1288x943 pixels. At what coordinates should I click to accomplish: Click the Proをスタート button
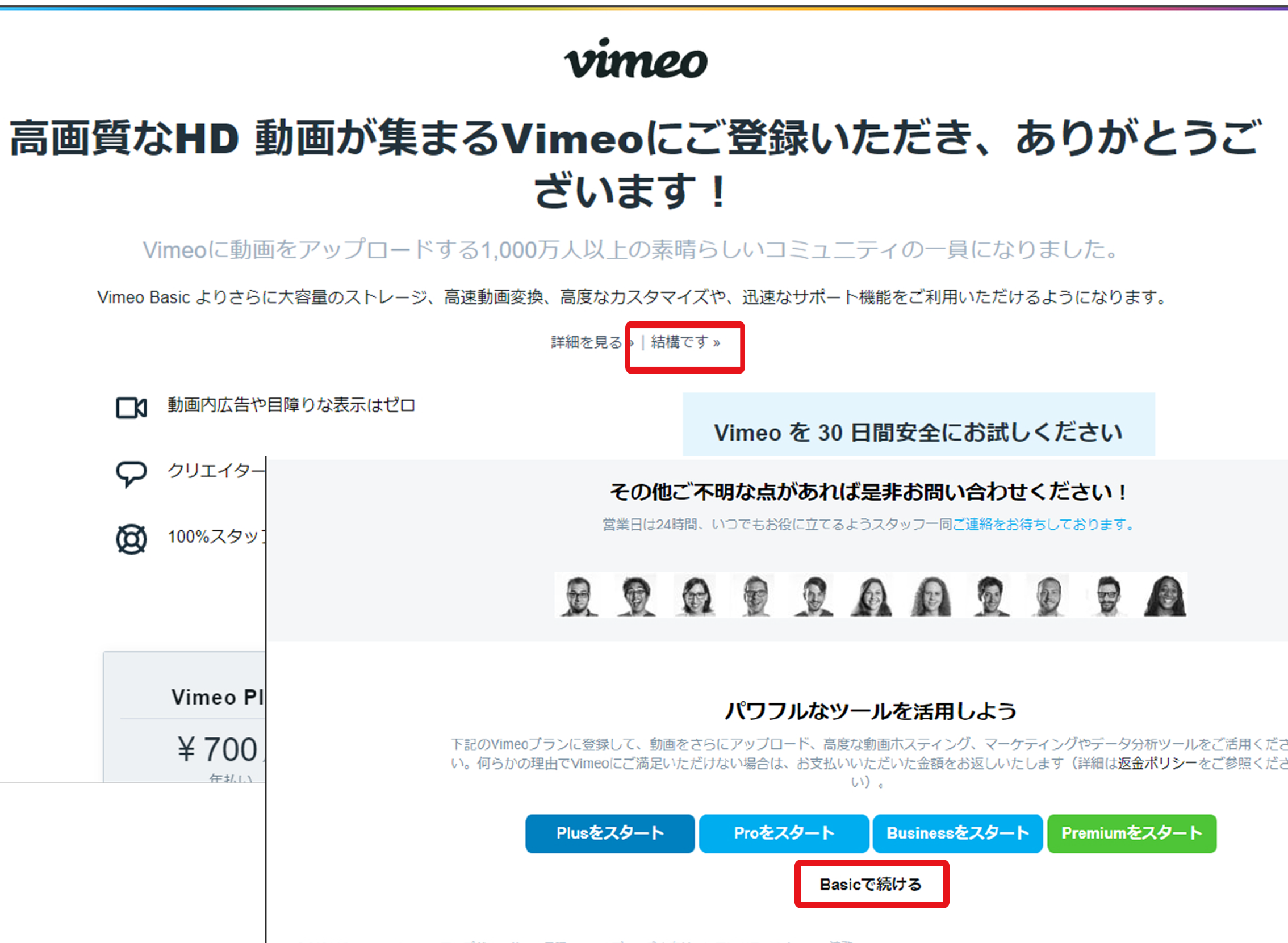pos(784,833)
